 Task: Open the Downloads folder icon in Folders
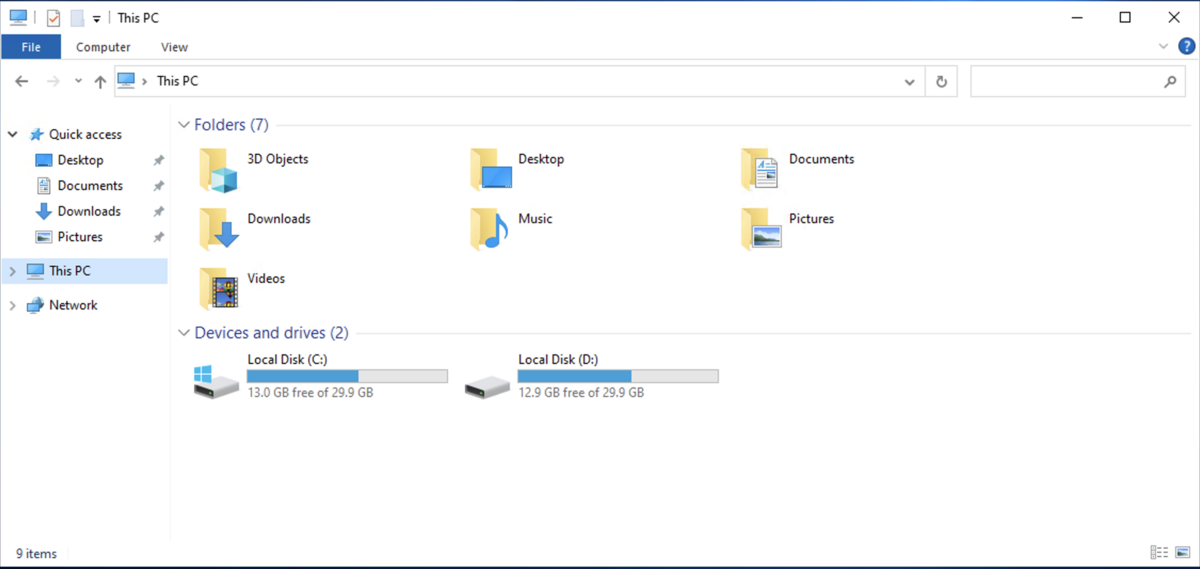click(219, 229)
